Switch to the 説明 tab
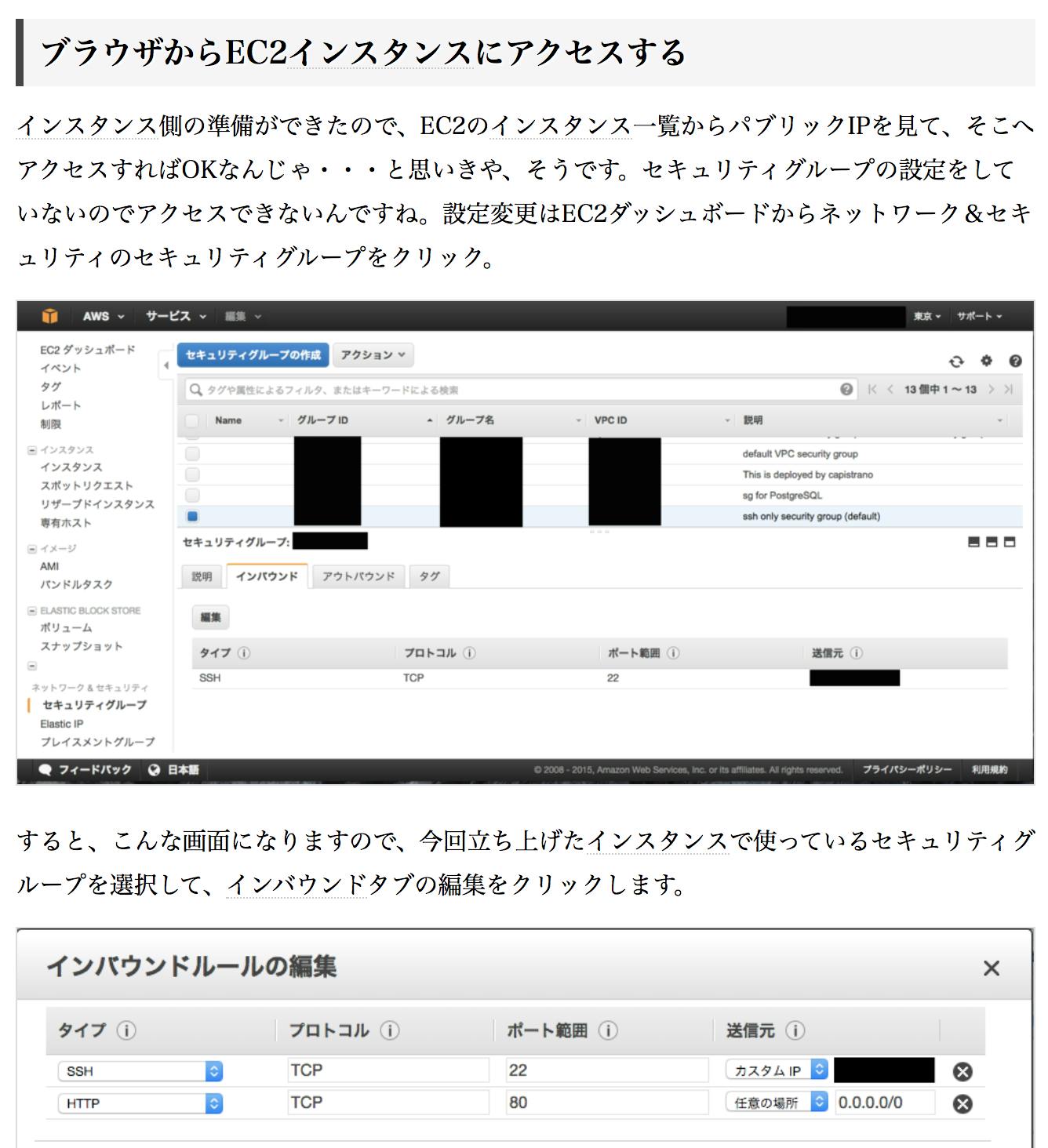Screen dimensions: 1048x1148 [x=202, y=576]
